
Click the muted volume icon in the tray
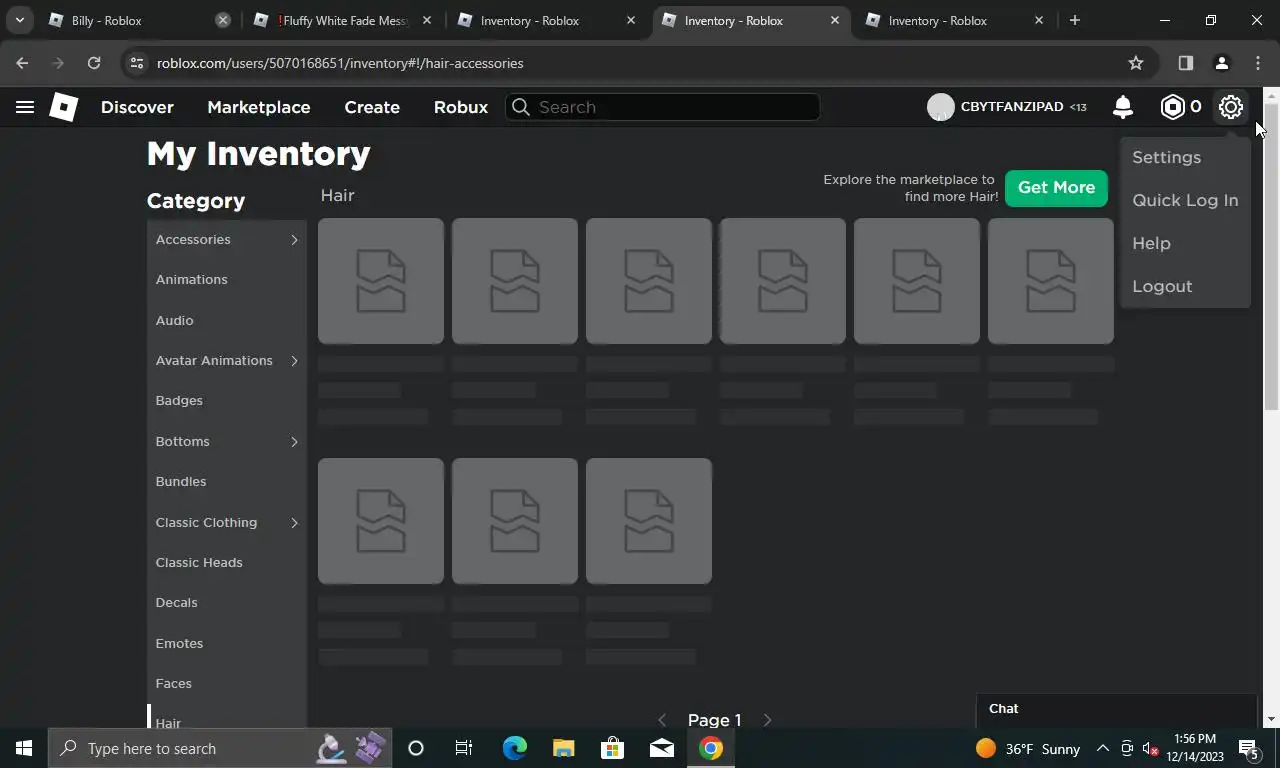tap(1150, 748)
